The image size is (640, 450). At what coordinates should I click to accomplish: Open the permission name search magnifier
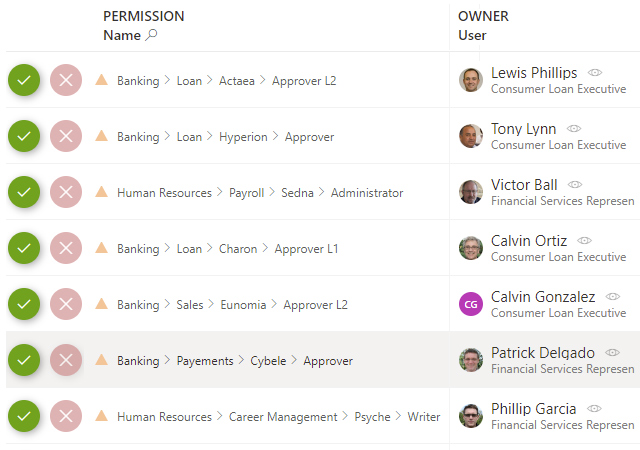tap(152, 35)
